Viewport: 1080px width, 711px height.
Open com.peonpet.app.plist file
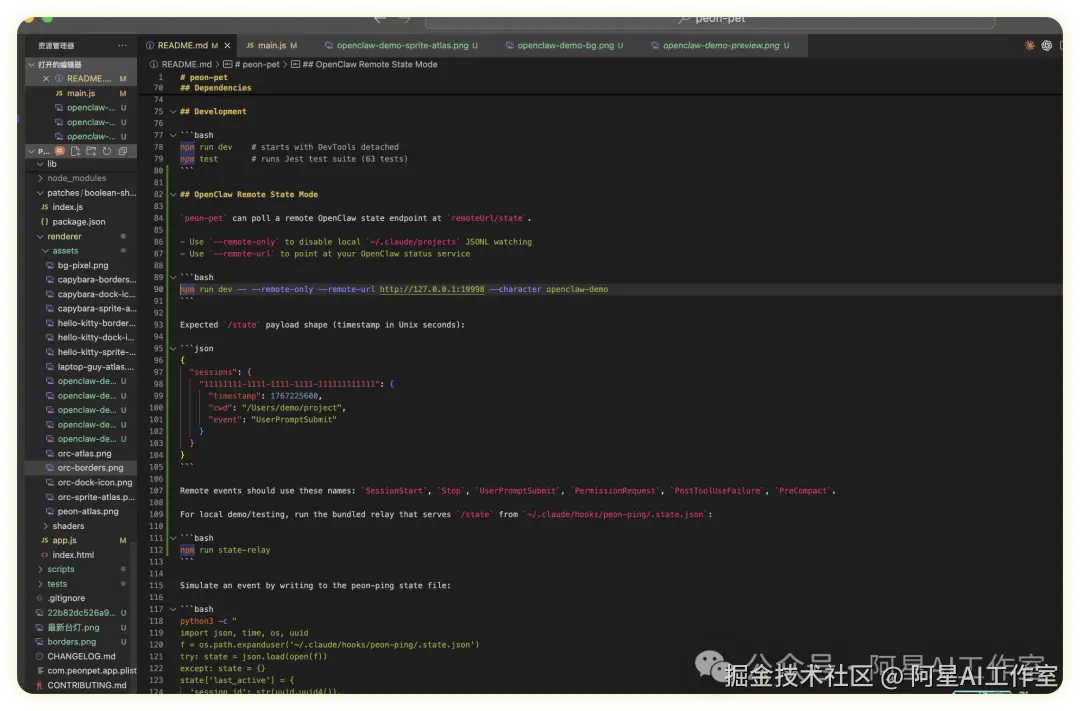click(x=81, y=670)
